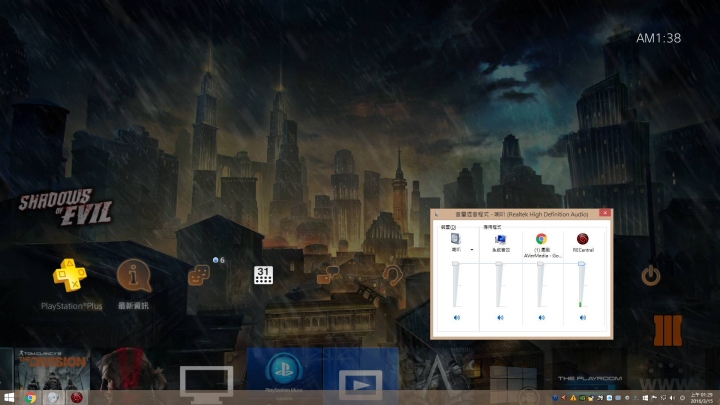This screenshot has height=405, width=720.
Task: Click the 'AM1:38' clock text
Action: 658,38
